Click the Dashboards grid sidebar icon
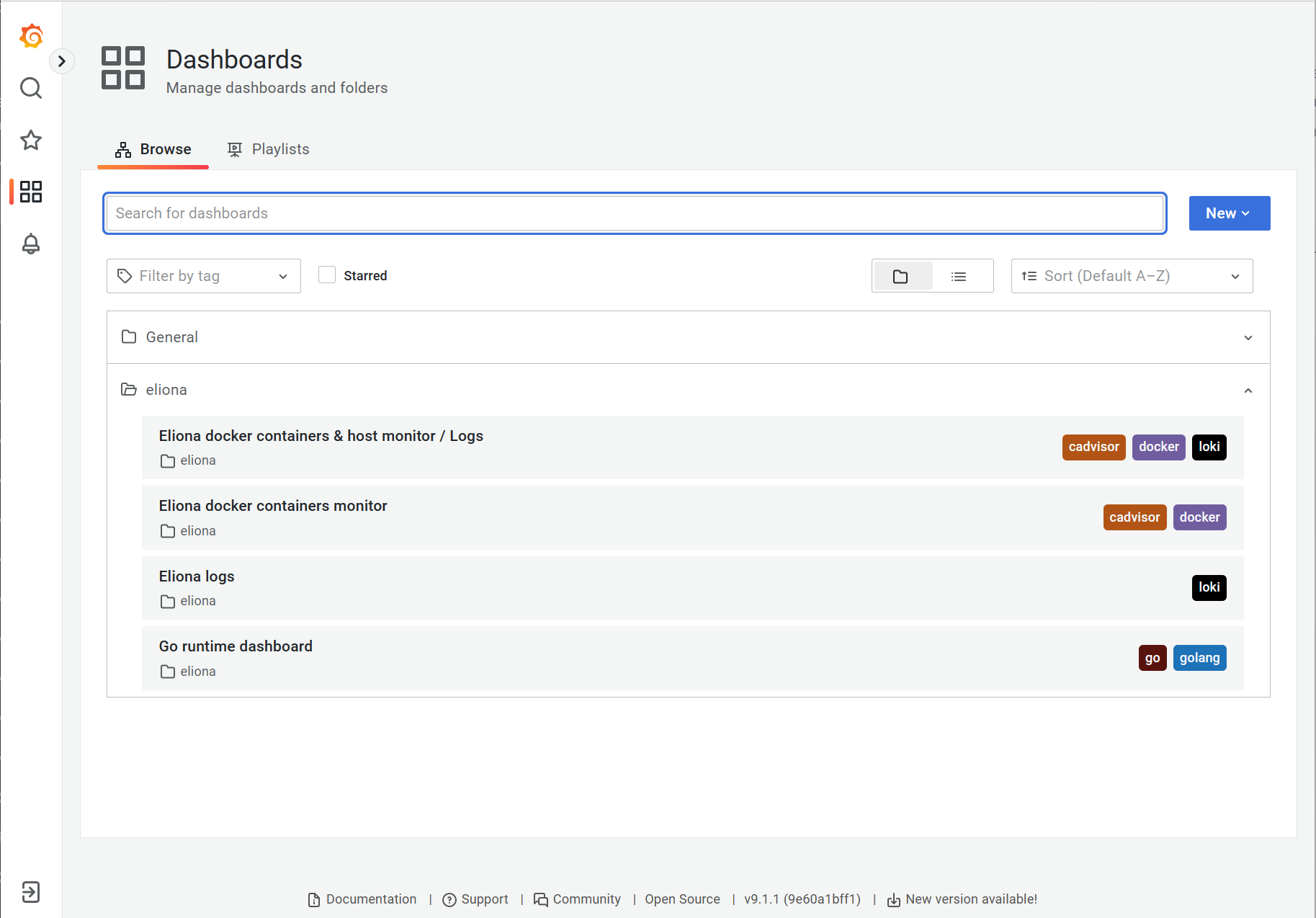Viewport: 1316px width, 918px height. (x=31, y=192)
